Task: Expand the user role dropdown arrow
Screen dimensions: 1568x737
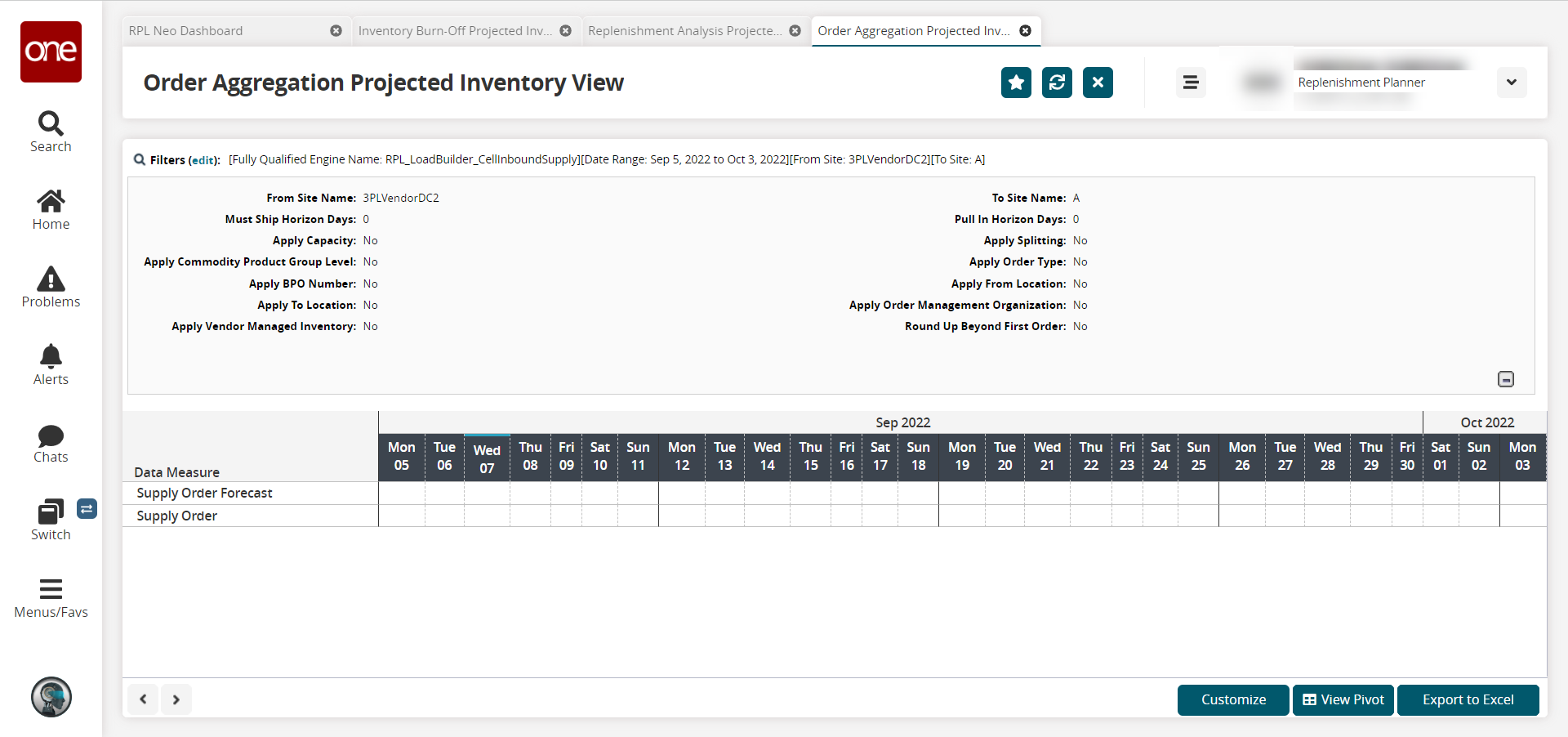Action: click(x=1512, y=83)
